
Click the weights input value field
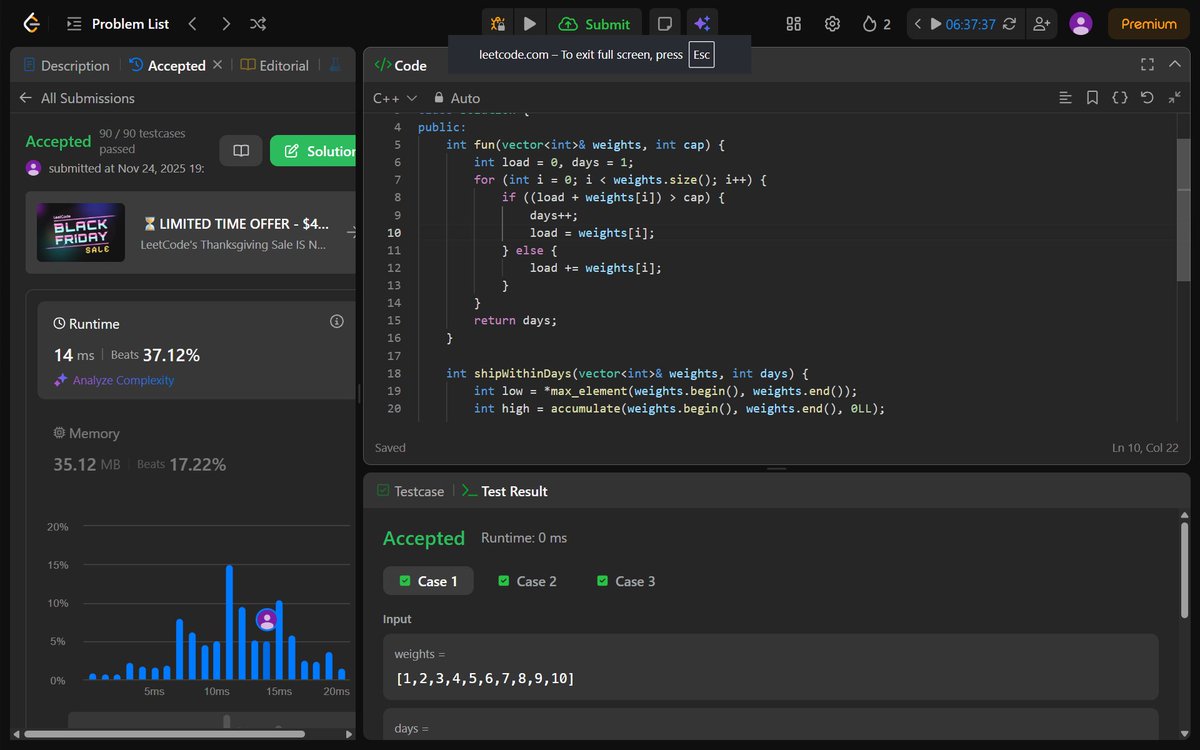771,667
